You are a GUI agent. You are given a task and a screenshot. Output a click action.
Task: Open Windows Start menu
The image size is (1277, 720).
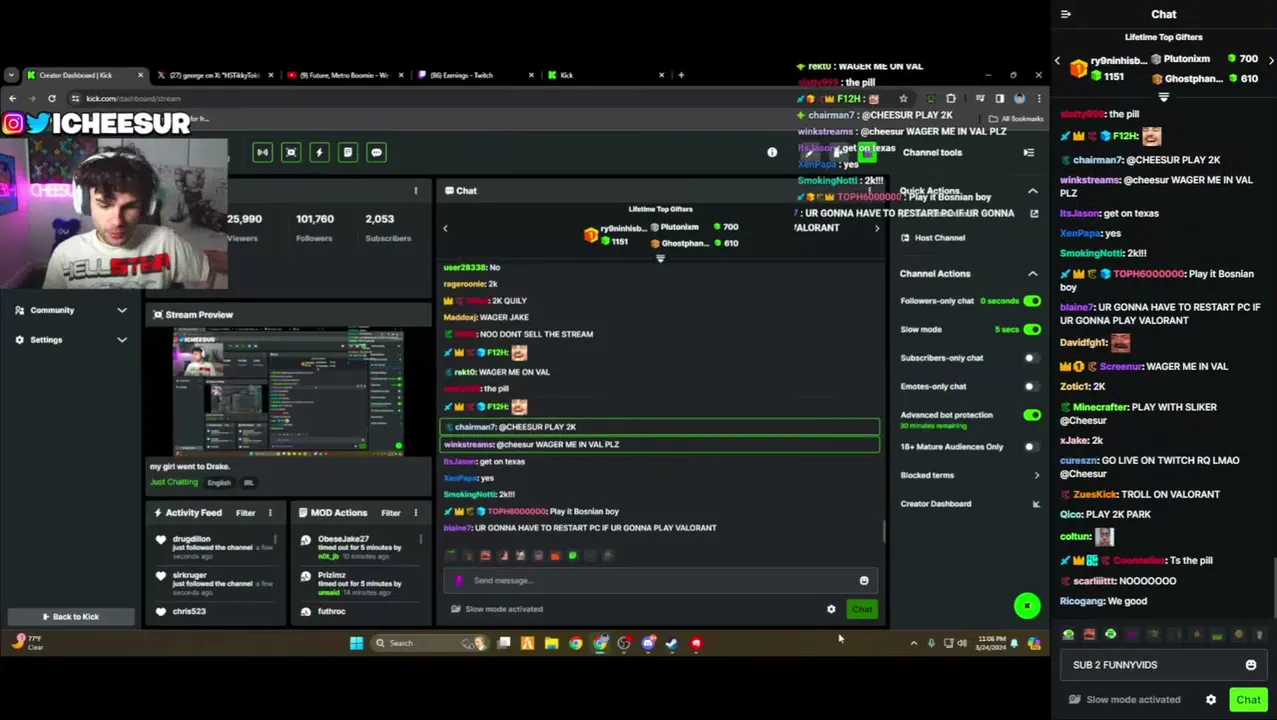click(356, 643)
